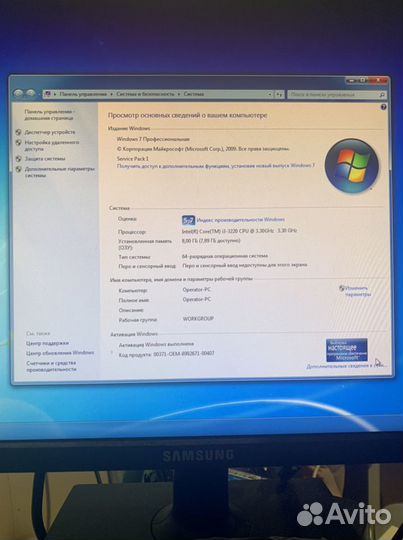
Task: Open Центр обновления Windows link
Action: click(60, 353)
